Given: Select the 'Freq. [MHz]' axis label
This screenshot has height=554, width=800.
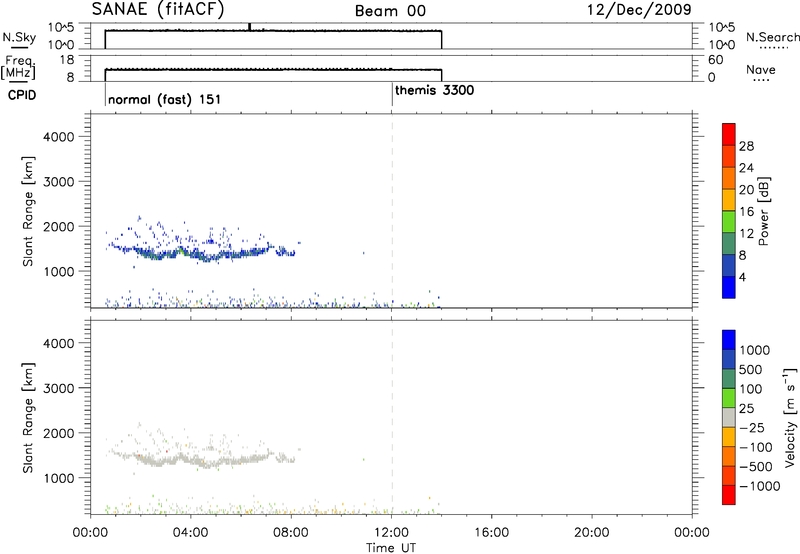Looking at the screenshot, I should 18,67.
